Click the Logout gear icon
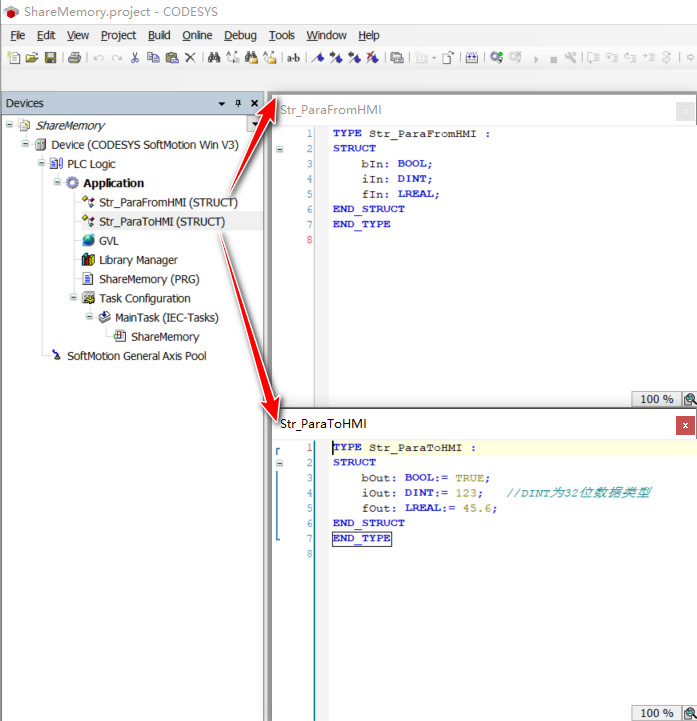The height and width of the screenshot is (721, 697). point(515,57)
